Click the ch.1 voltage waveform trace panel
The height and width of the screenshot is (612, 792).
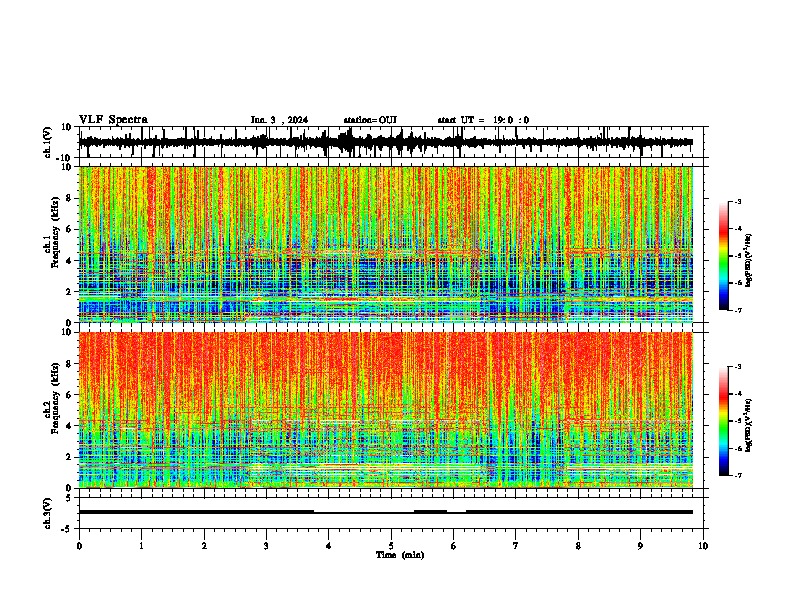point(390,142)
